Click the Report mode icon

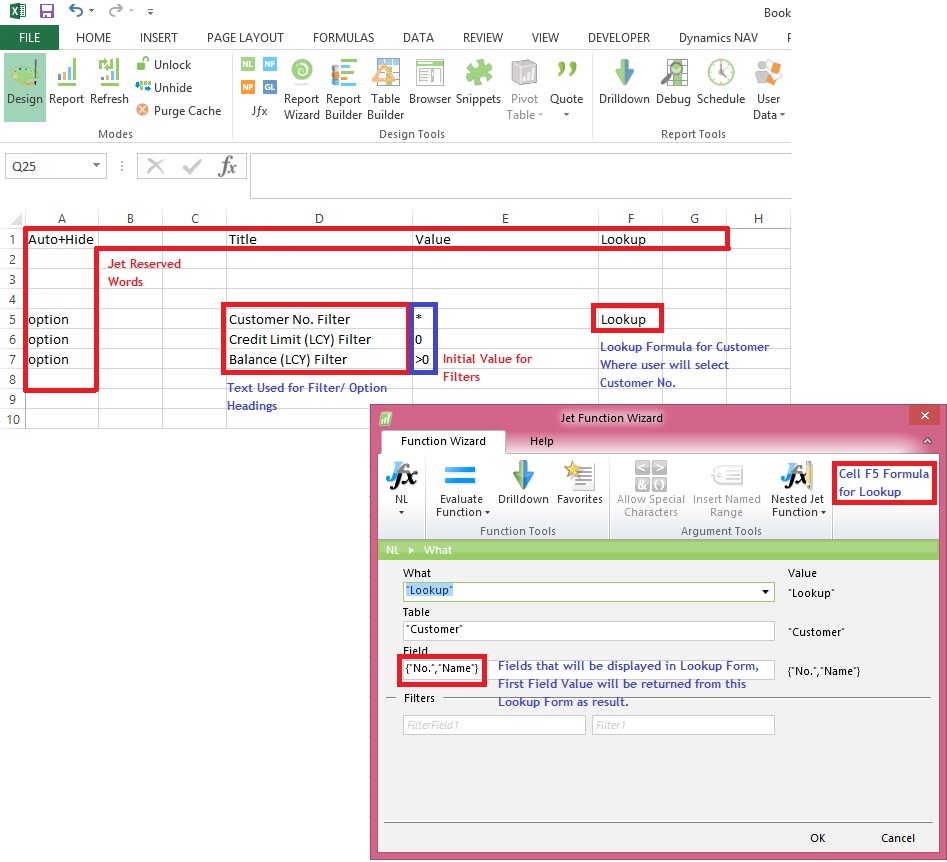(x=66, y=84)
